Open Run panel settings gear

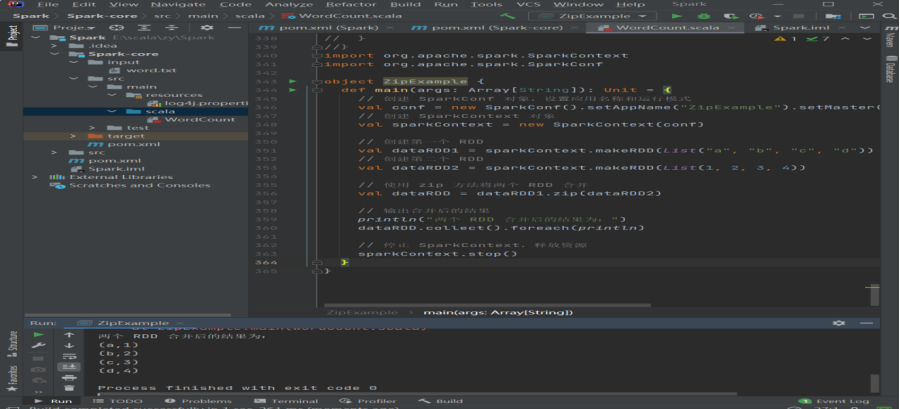pos(839,324)
